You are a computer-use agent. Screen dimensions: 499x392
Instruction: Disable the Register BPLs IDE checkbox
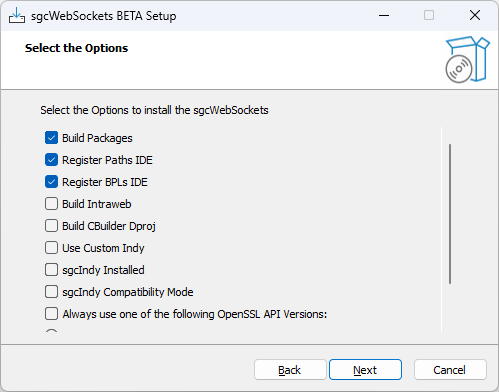[x=51, y=182]
